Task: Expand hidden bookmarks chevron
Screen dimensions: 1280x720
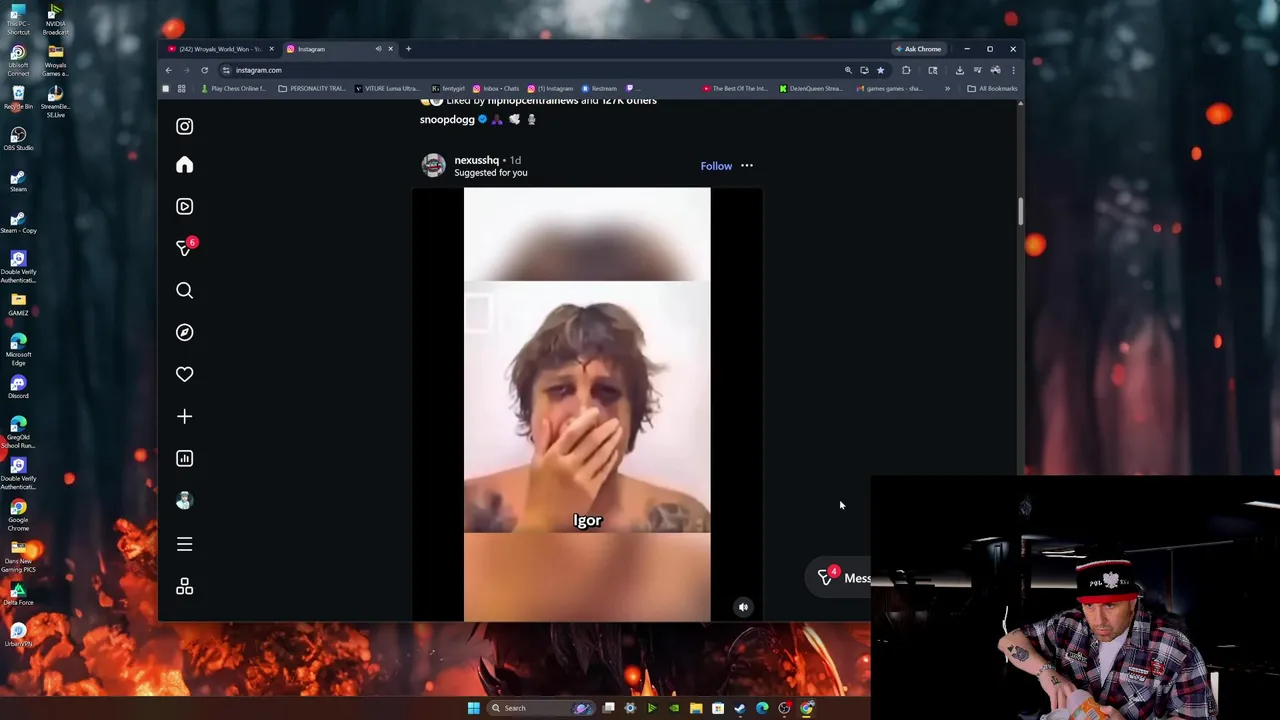Action: coord(947,89)
